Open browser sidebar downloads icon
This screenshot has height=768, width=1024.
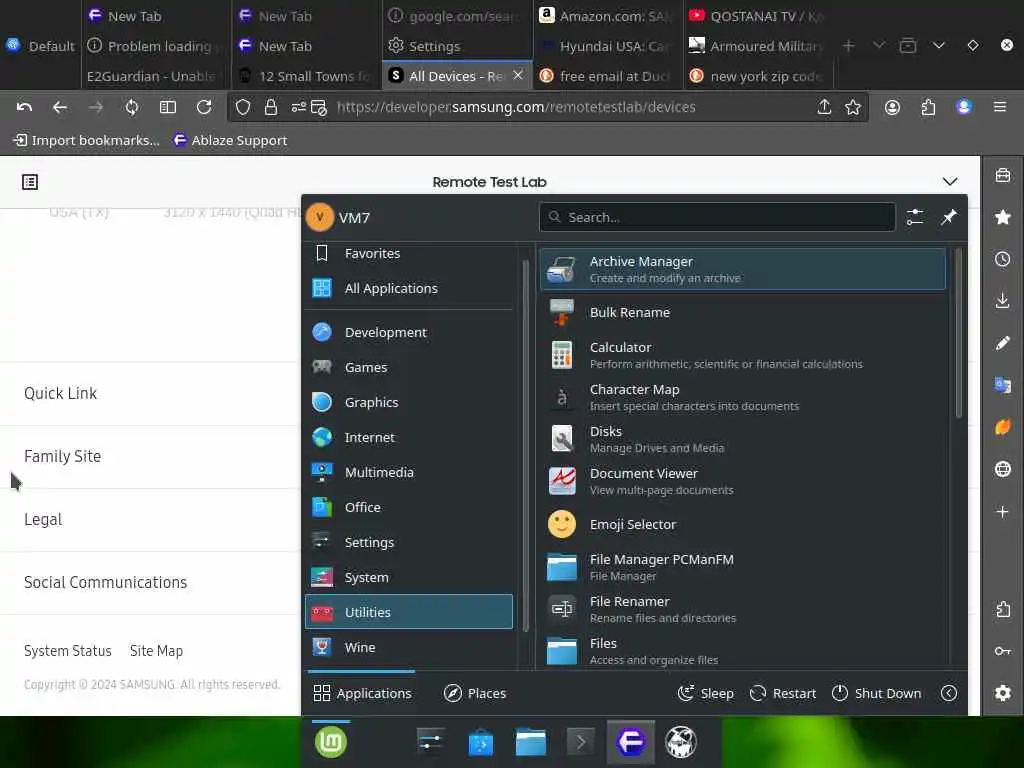tap(1002, 301)
